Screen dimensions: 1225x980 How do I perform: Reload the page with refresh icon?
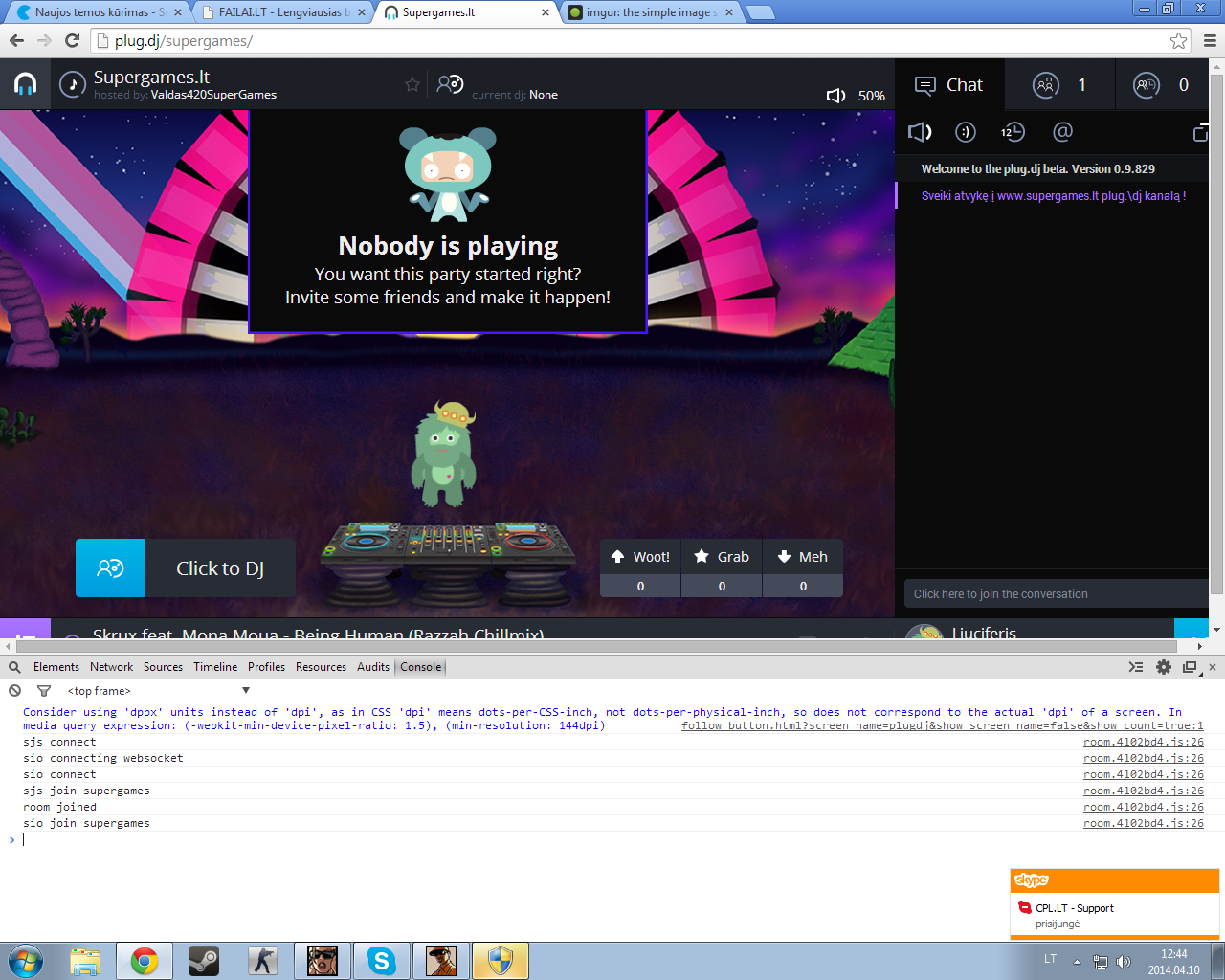pyautogui.click(x=72, y=40)
